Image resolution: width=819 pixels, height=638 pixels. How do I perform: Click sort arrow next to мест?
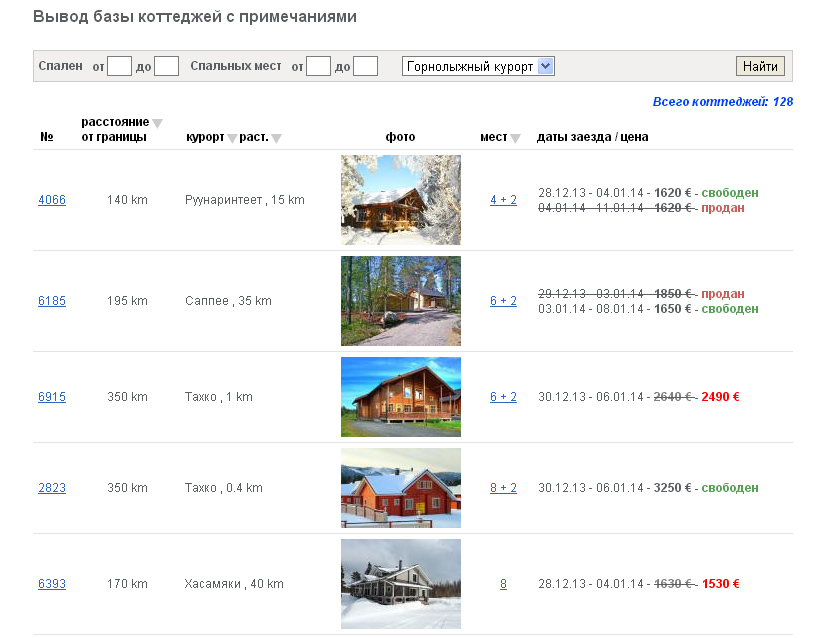(x=516, y=138)
